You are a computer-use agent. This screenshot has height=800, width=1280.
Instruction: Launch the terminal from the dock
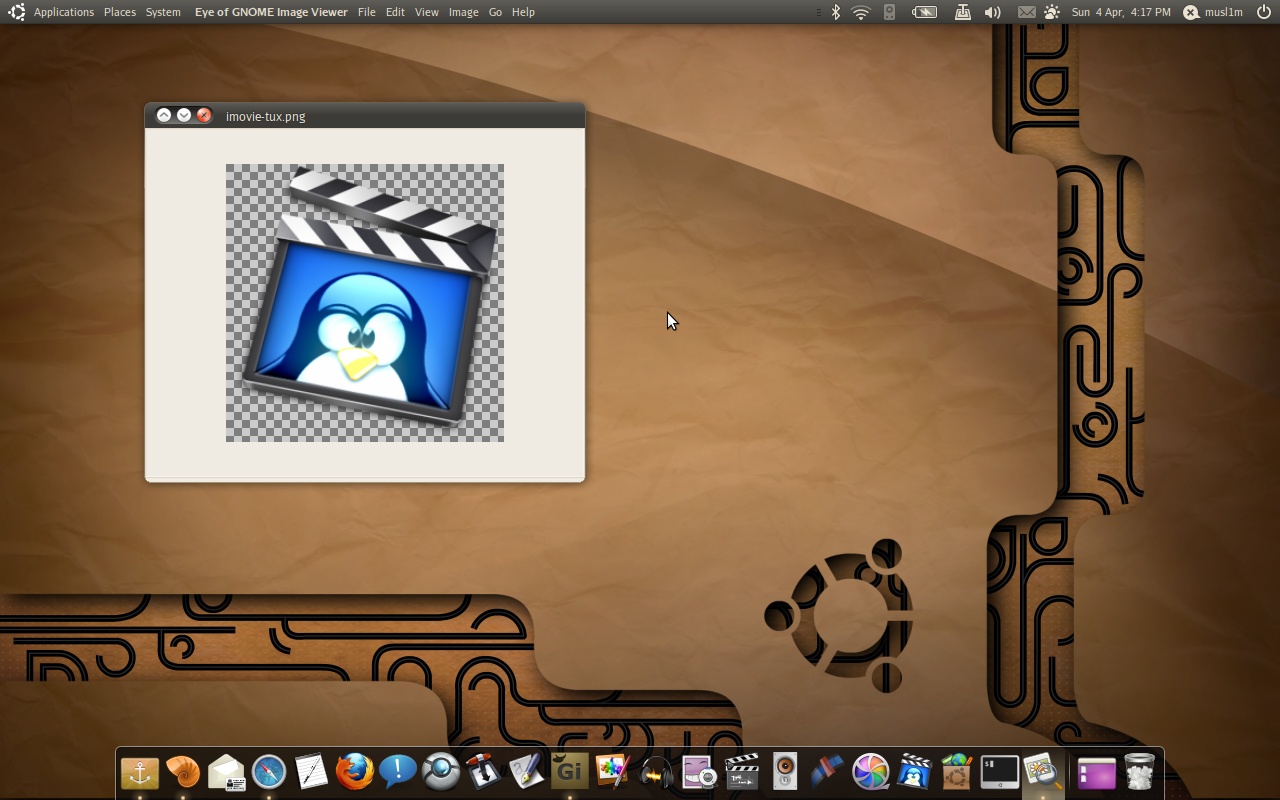999,772
